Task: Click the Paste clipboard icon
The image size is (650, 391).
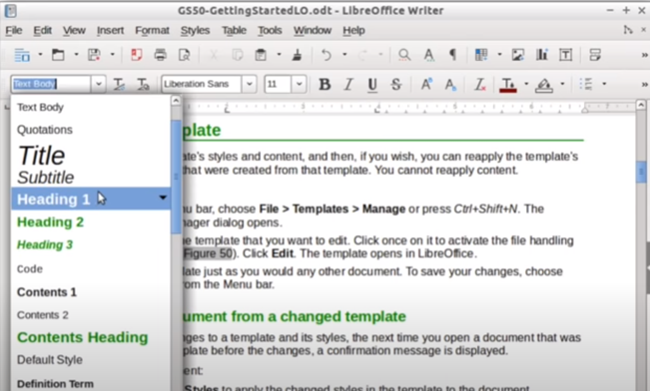Action: pyautogui.click(x=261, y=55)
